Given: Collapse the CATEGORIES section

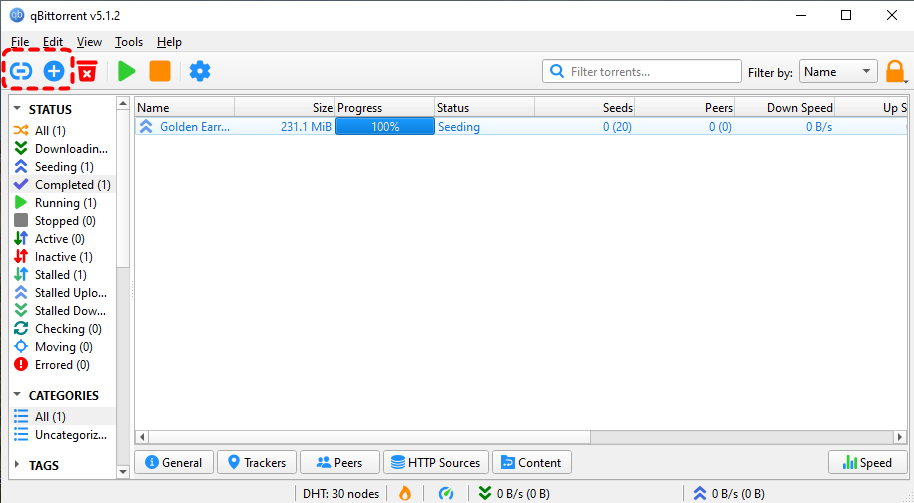Looking at the screenshot, I should click(x=18, y=395).
